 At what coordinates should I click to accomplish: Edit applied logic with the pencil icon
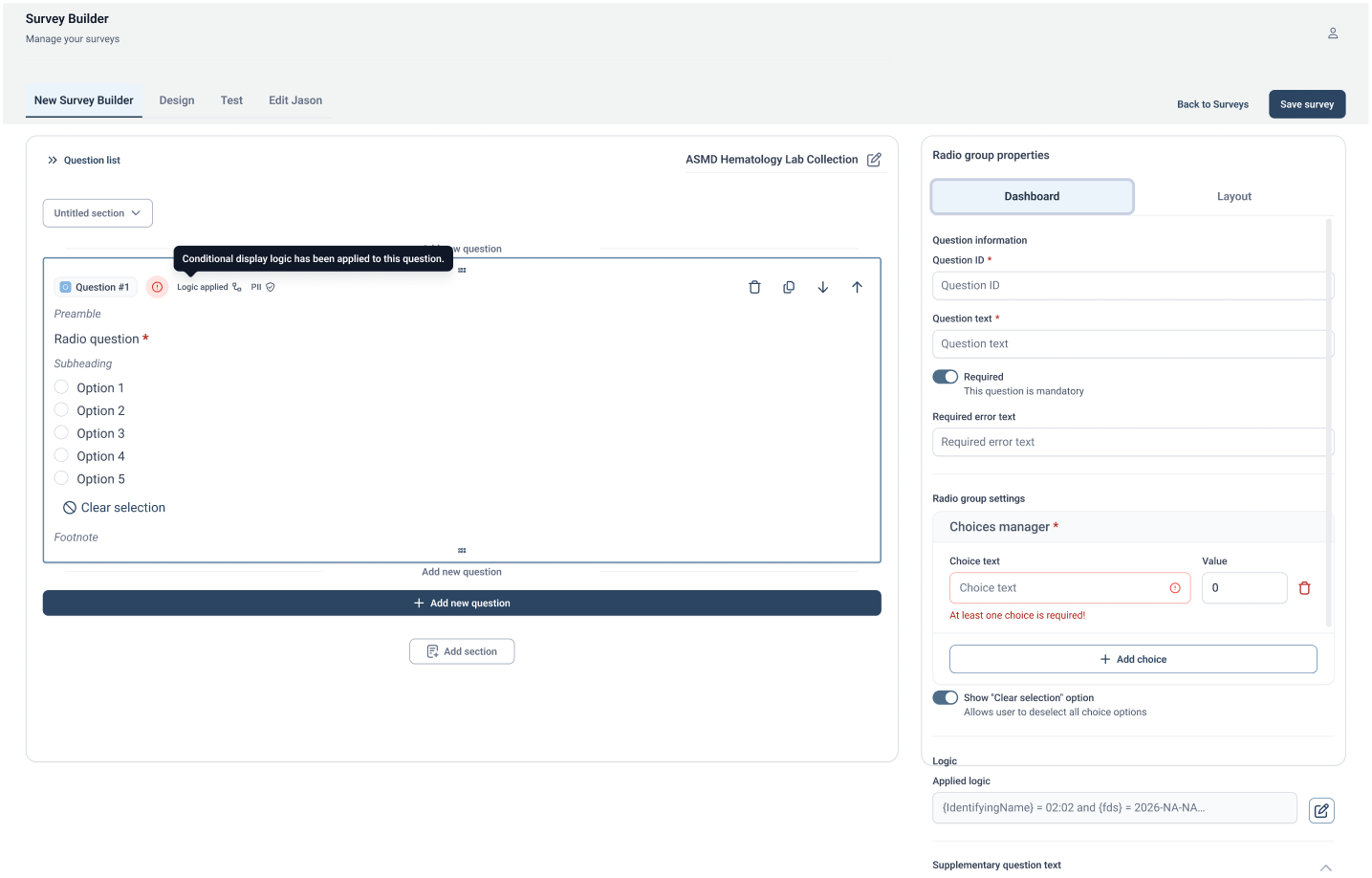coord(1321,810)
